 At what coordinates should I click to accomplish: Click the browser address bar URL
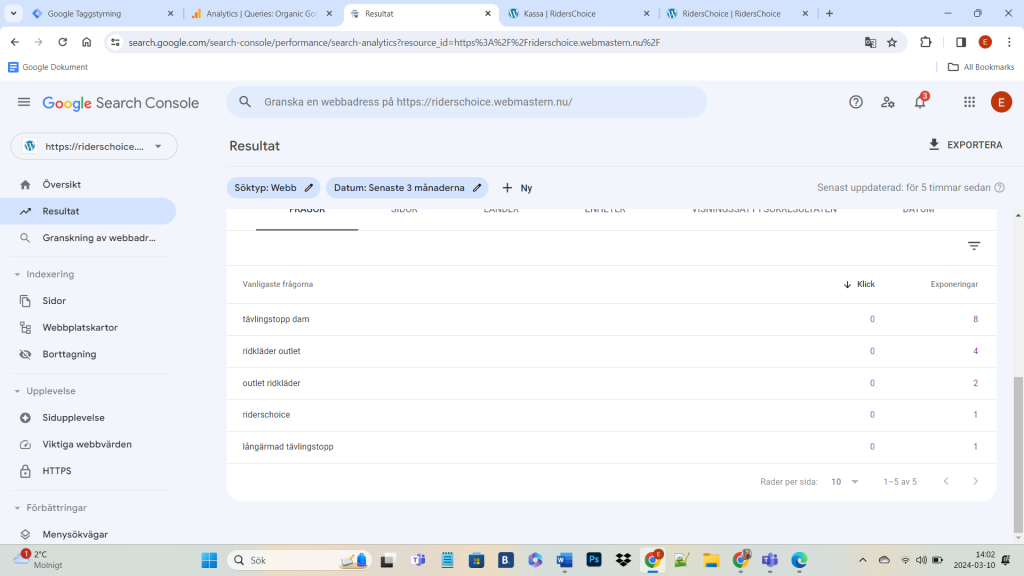394,42
